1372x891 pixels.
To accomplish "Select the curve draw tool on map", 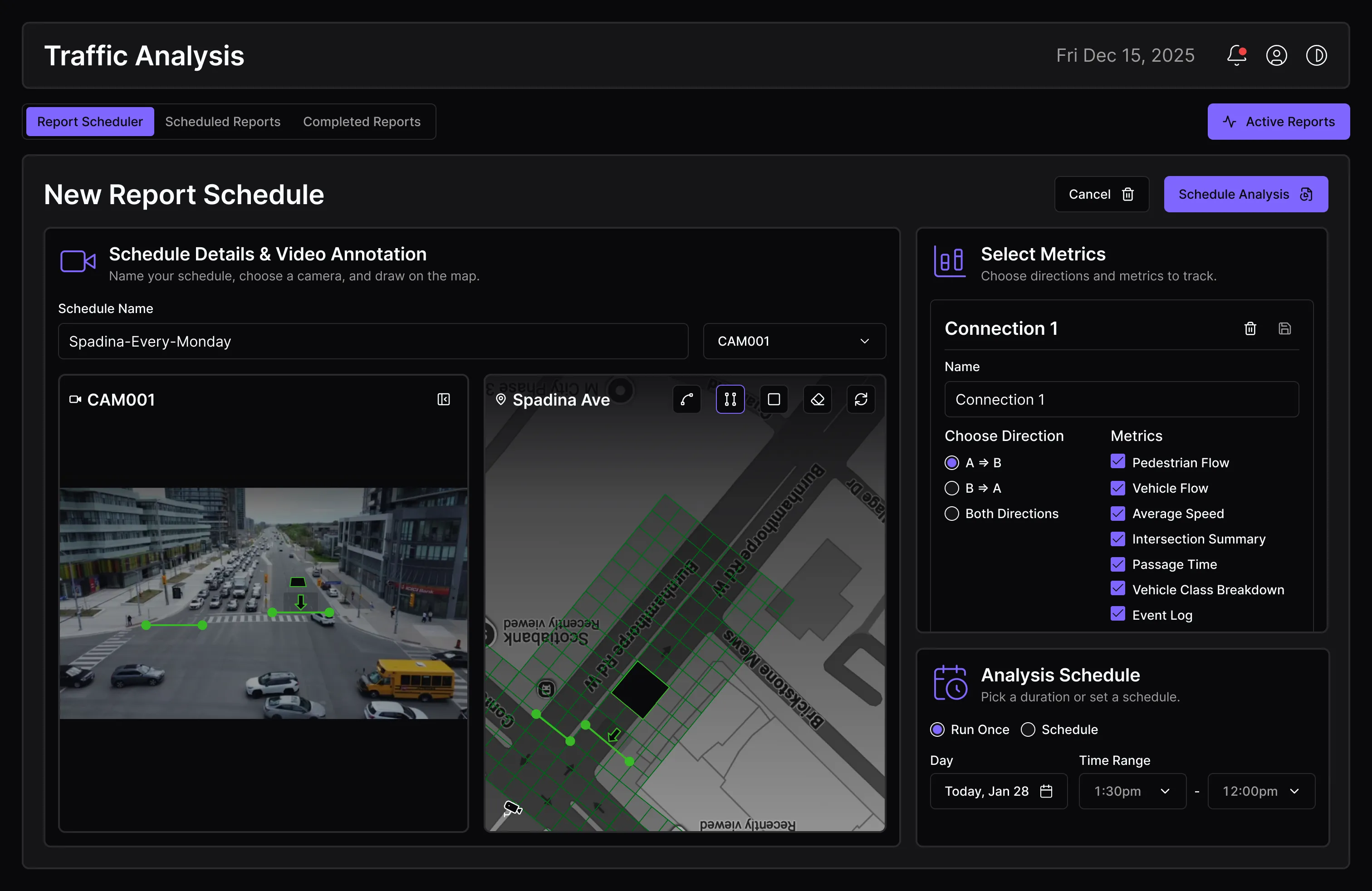I will tap(686, 399).
